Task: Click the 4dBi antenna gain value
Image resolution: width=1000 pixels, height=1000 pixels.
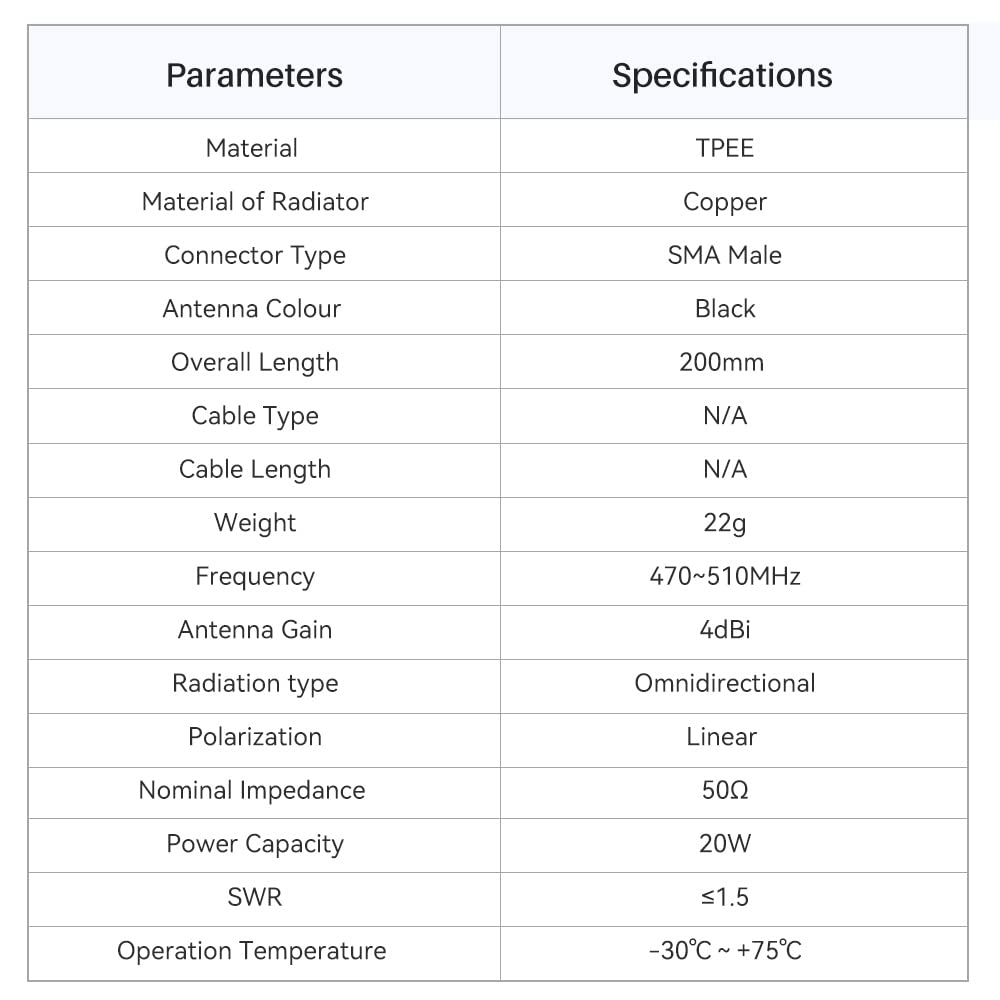Action: (724, 630)
